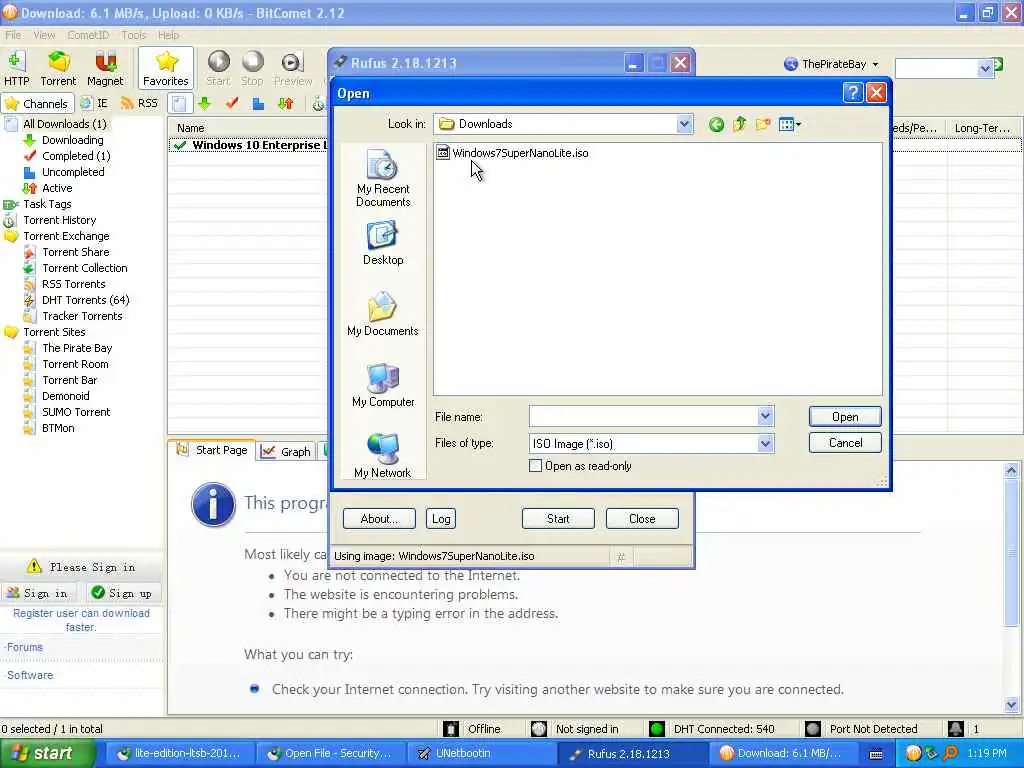Expand the Files of type dropdown

click(765, 443)
